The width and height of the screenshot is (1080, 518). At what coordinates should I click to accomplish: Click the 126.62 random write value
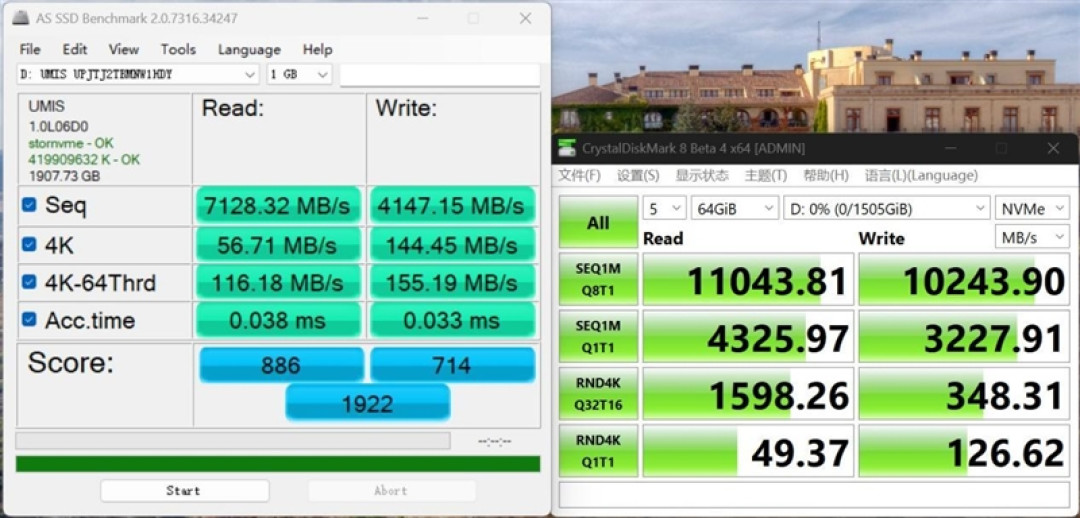click(964, 451)
